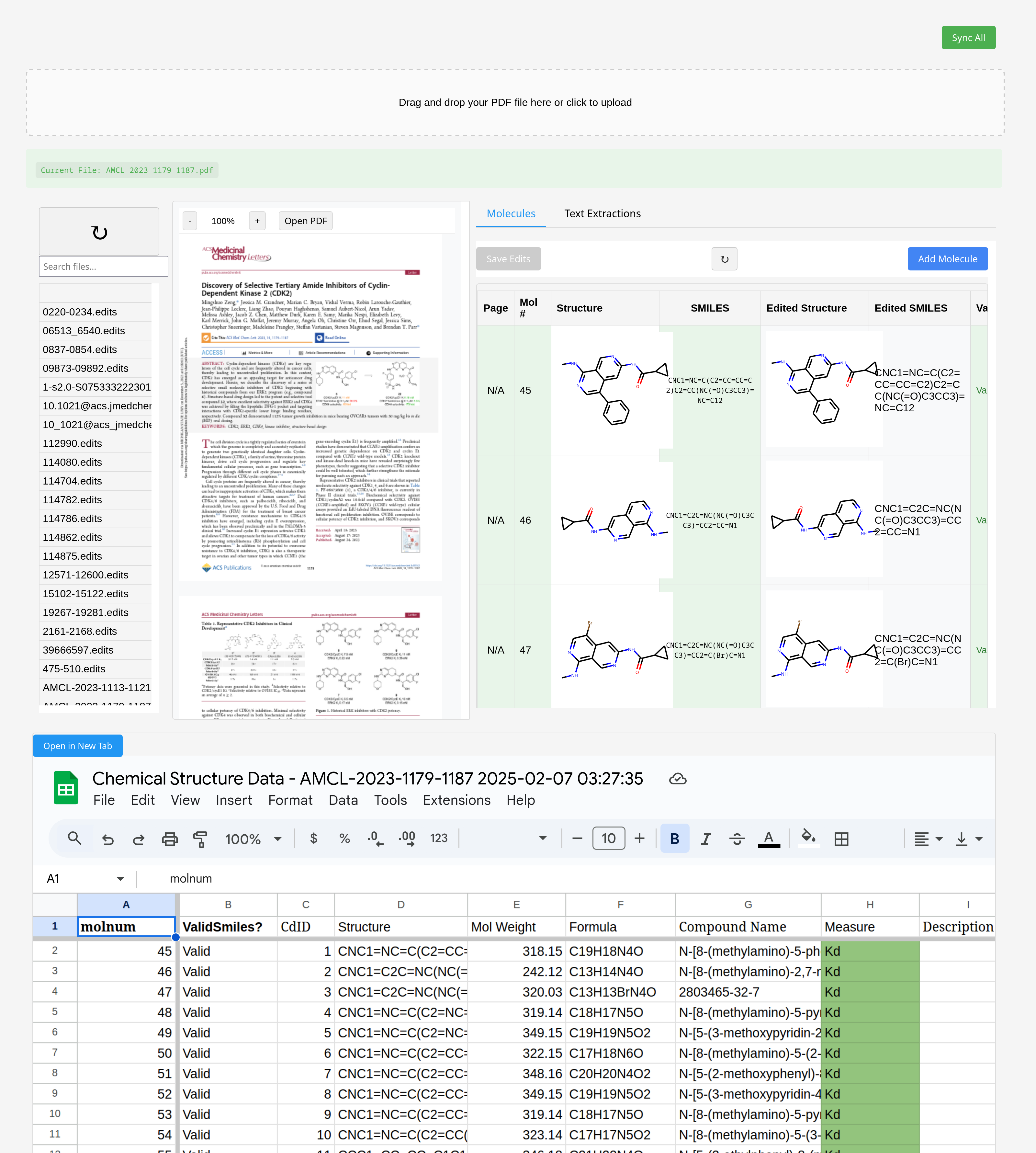
Task: Toggle Strikethrough formatting
Action: pyautogui.click(x=737, y=838)
